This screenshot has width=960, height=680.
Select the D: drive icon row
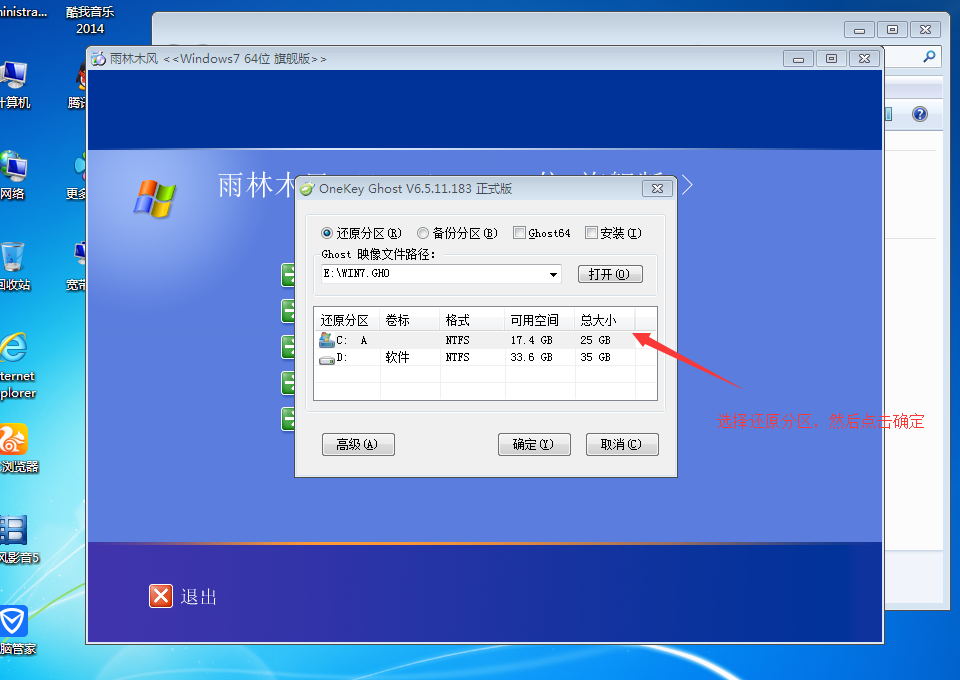tap(327, 358)
